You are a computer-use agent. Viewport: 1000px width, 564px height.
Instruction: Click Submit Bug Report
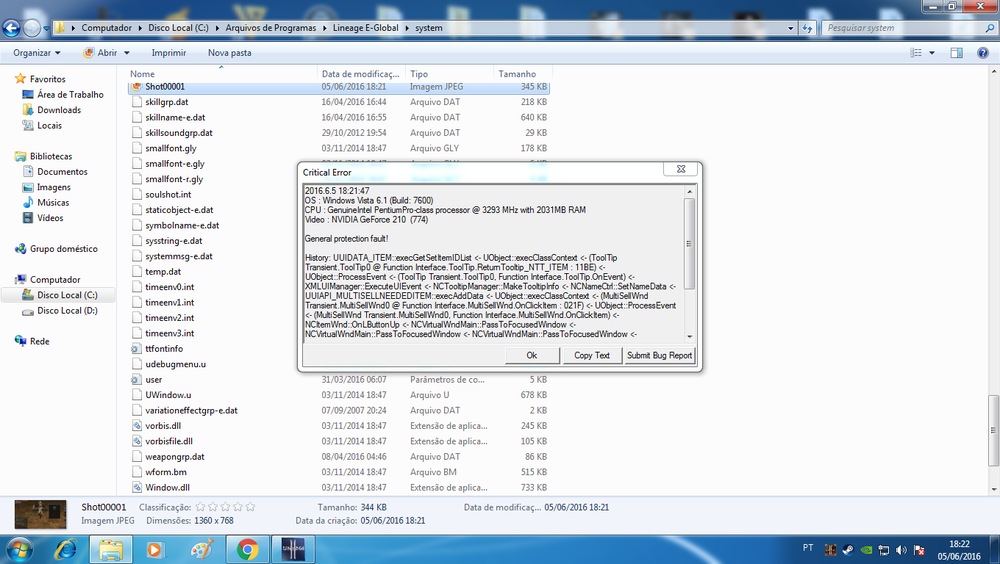click(x=659, y=355)
